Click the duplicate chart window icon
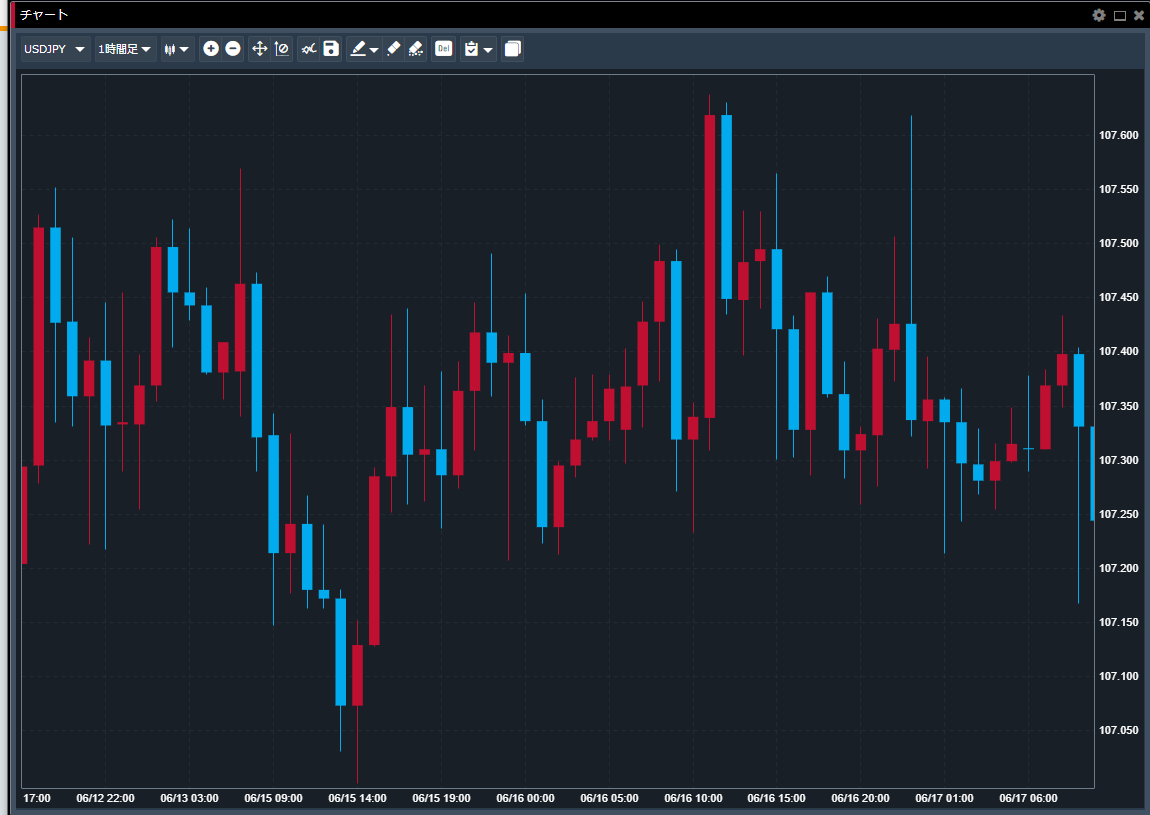 [x=513, y=48]
